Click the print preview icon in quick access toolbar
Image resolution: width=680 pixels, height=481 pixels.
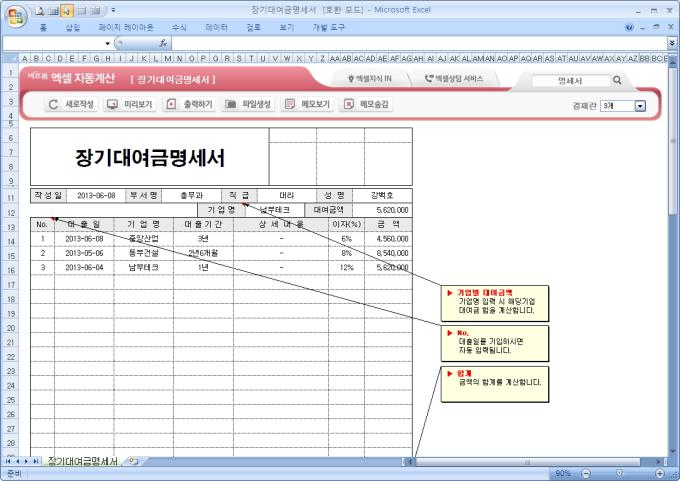(x=40, y=11)
